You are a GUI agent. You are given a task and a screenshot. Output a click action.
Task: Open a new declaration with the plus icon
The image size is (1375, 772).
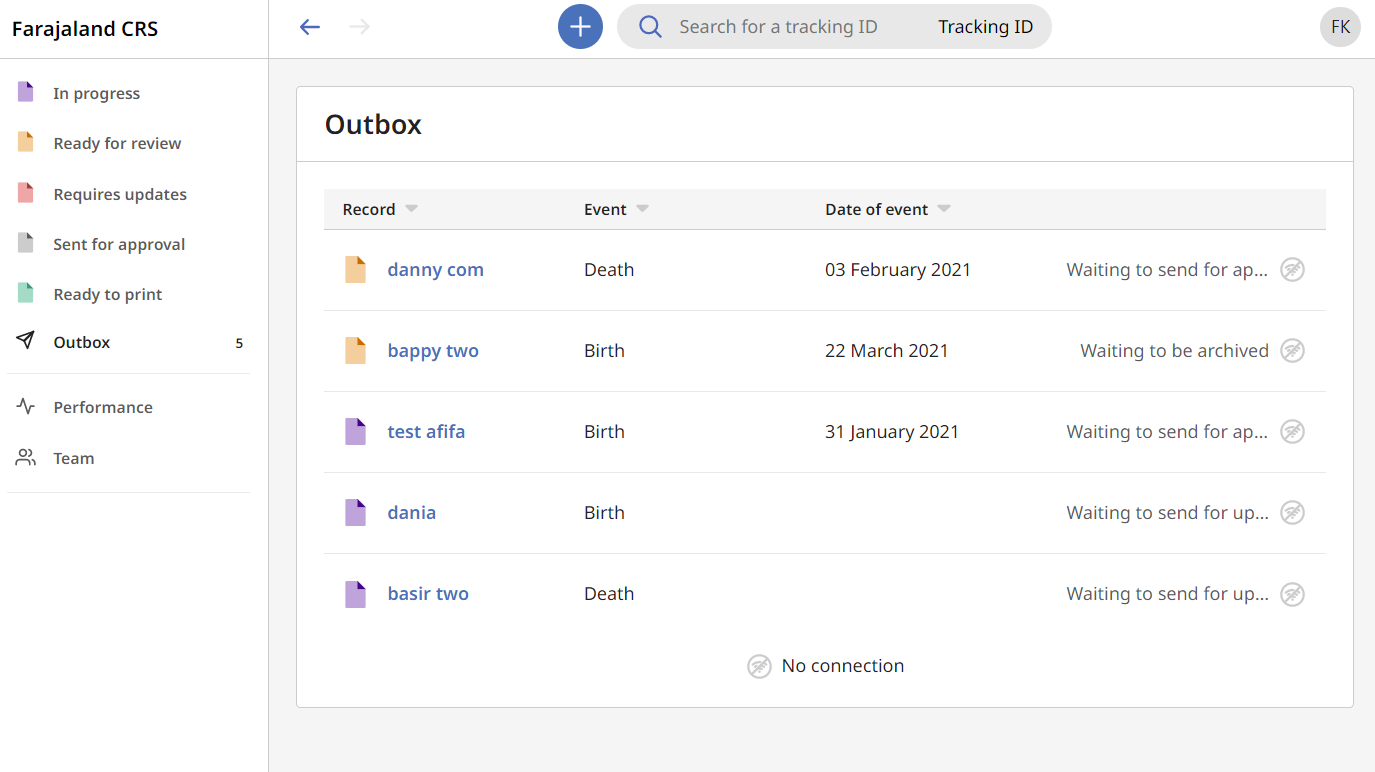(580, 26)
